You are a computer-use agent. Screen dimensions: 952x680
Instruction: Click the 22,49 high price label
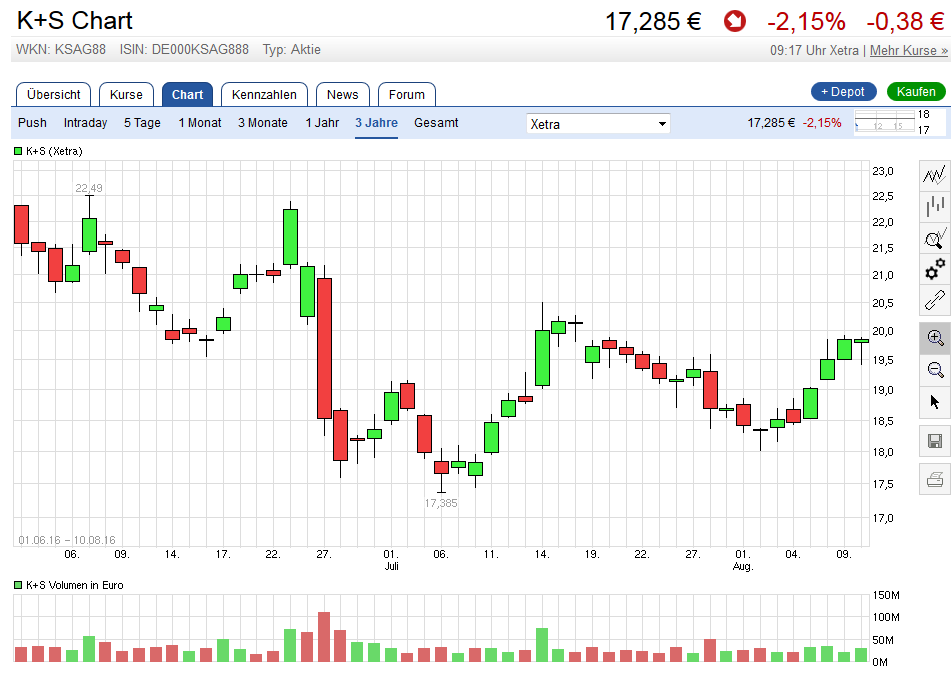[89, 188]
